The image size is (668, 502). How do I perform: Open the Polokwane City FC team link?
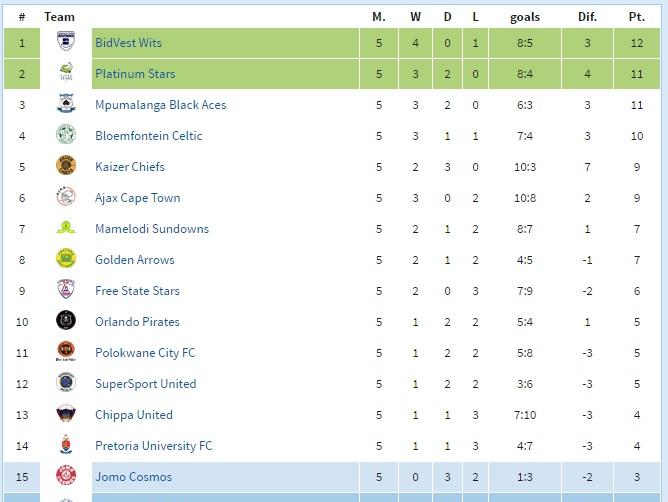(145, 353)
